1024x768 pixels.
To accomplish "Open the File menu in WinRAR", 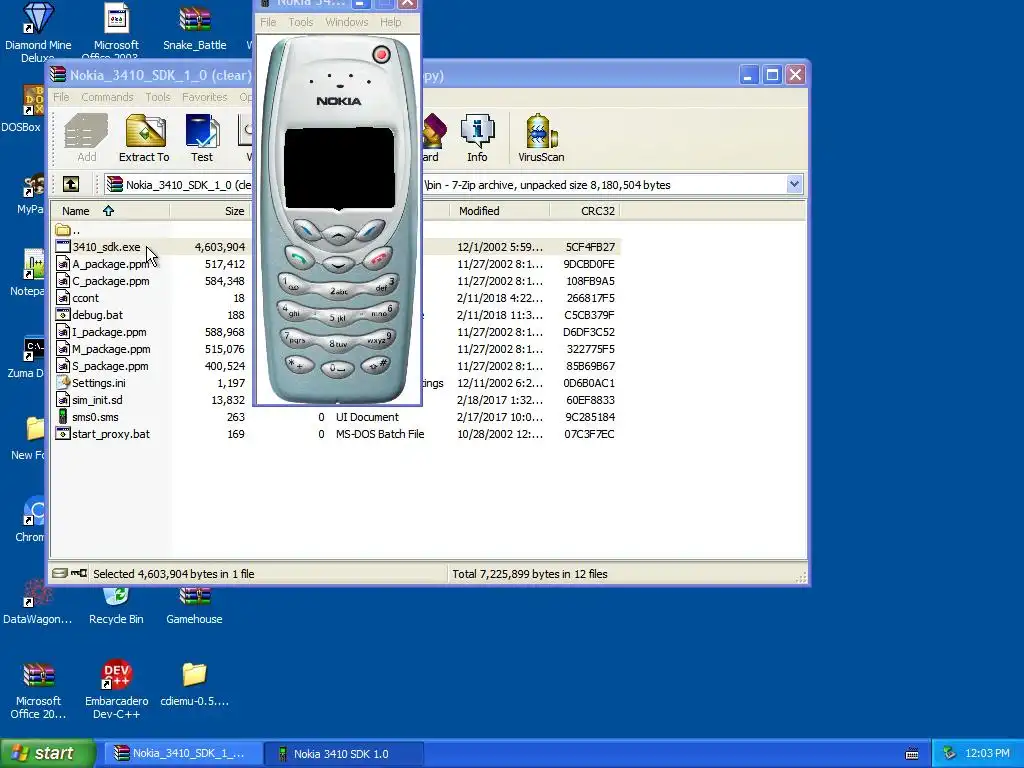I will coord(61,97).
